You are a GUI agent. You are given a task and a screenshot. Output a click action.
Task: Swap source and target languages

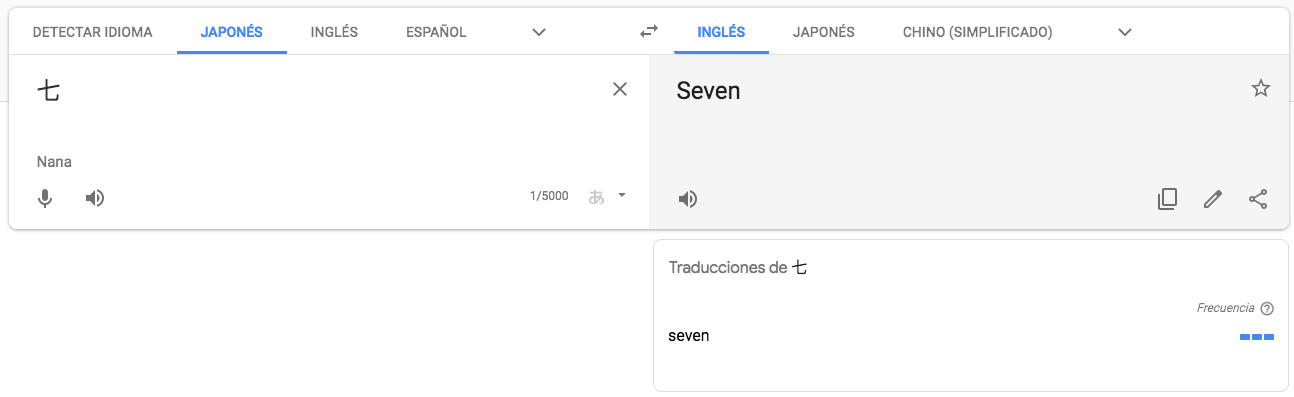[x=649, y=32]
